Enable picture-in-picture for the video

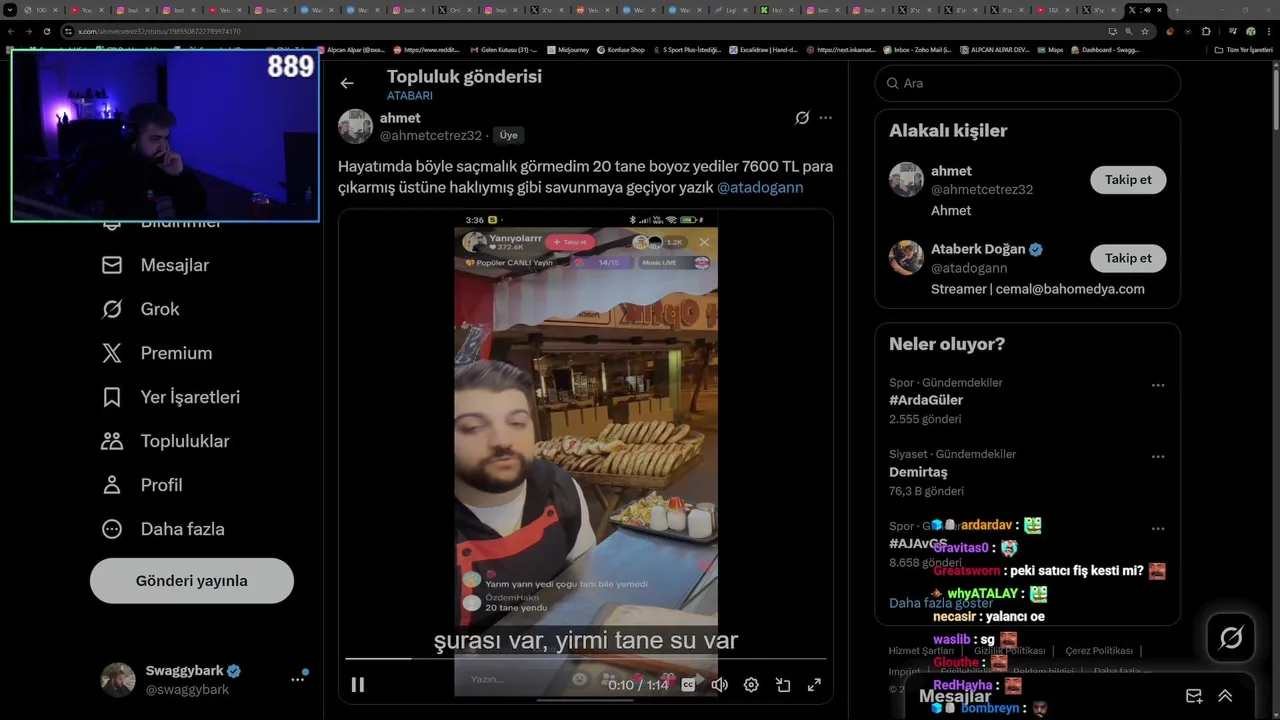coord(783,685)
